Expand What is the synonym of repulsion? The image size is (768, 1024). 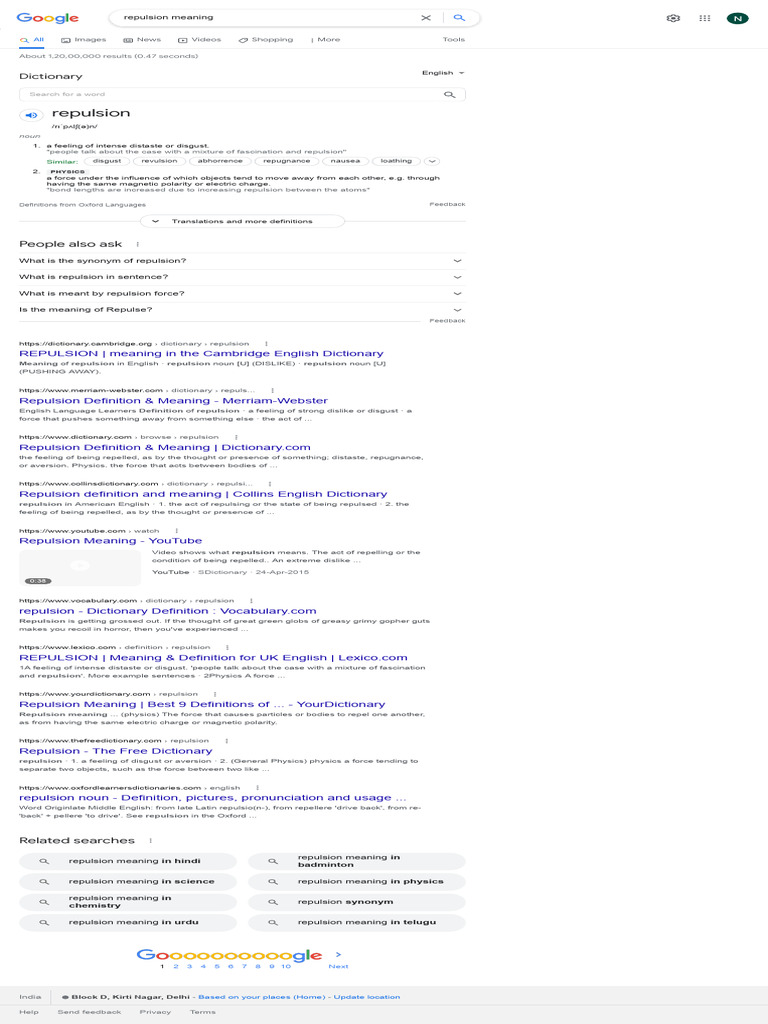tap(242, 261)
